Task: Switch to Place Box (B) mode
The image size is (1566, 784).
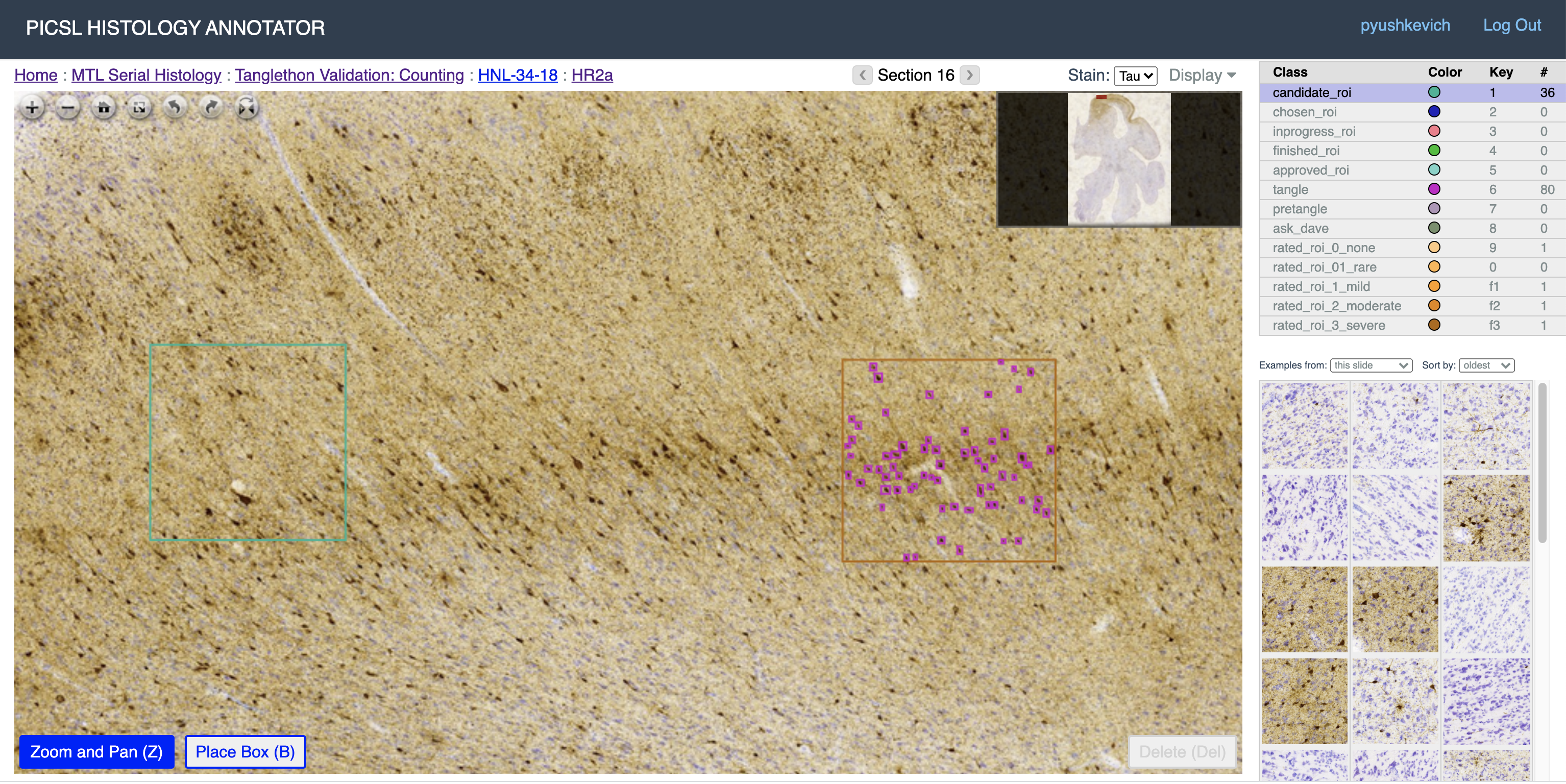Action: (x=245, y=752)
